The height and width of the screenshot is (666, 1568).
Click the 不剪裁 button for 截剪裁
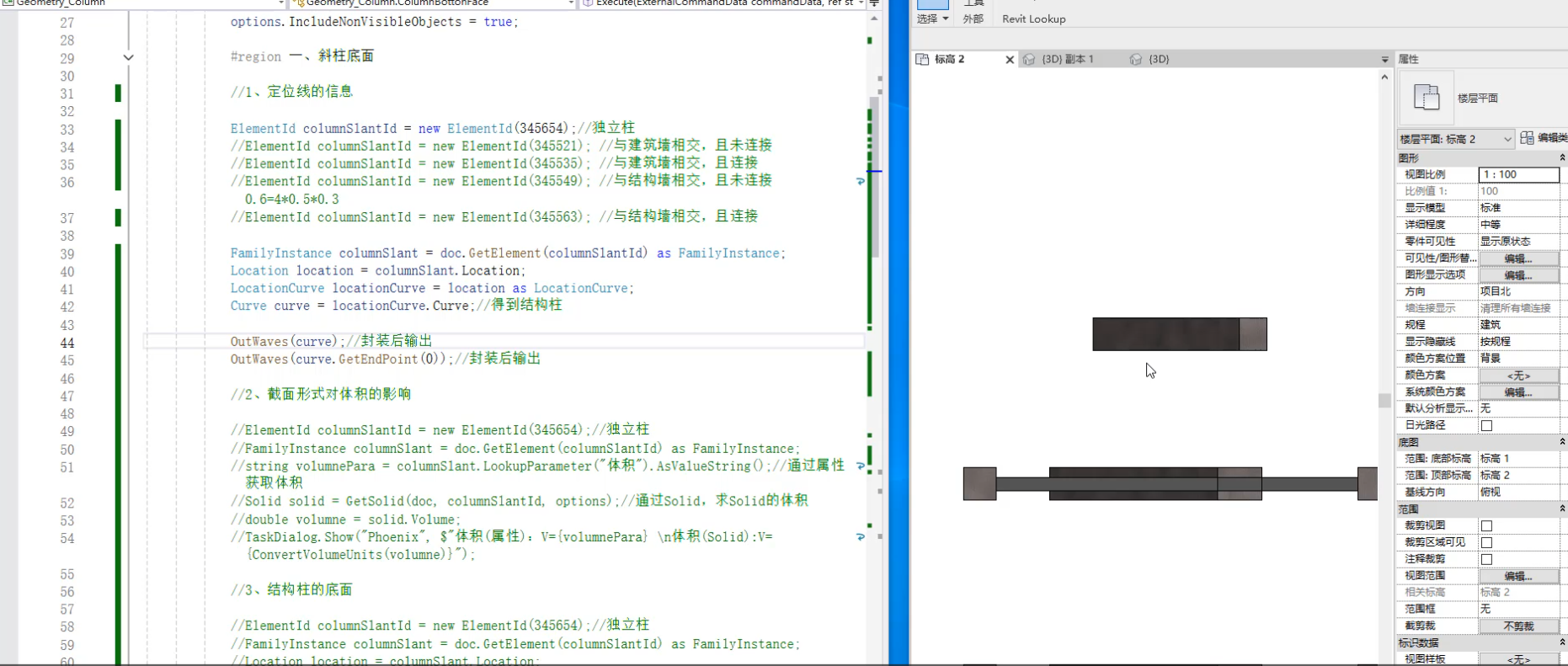click(x=1518, y=626)
